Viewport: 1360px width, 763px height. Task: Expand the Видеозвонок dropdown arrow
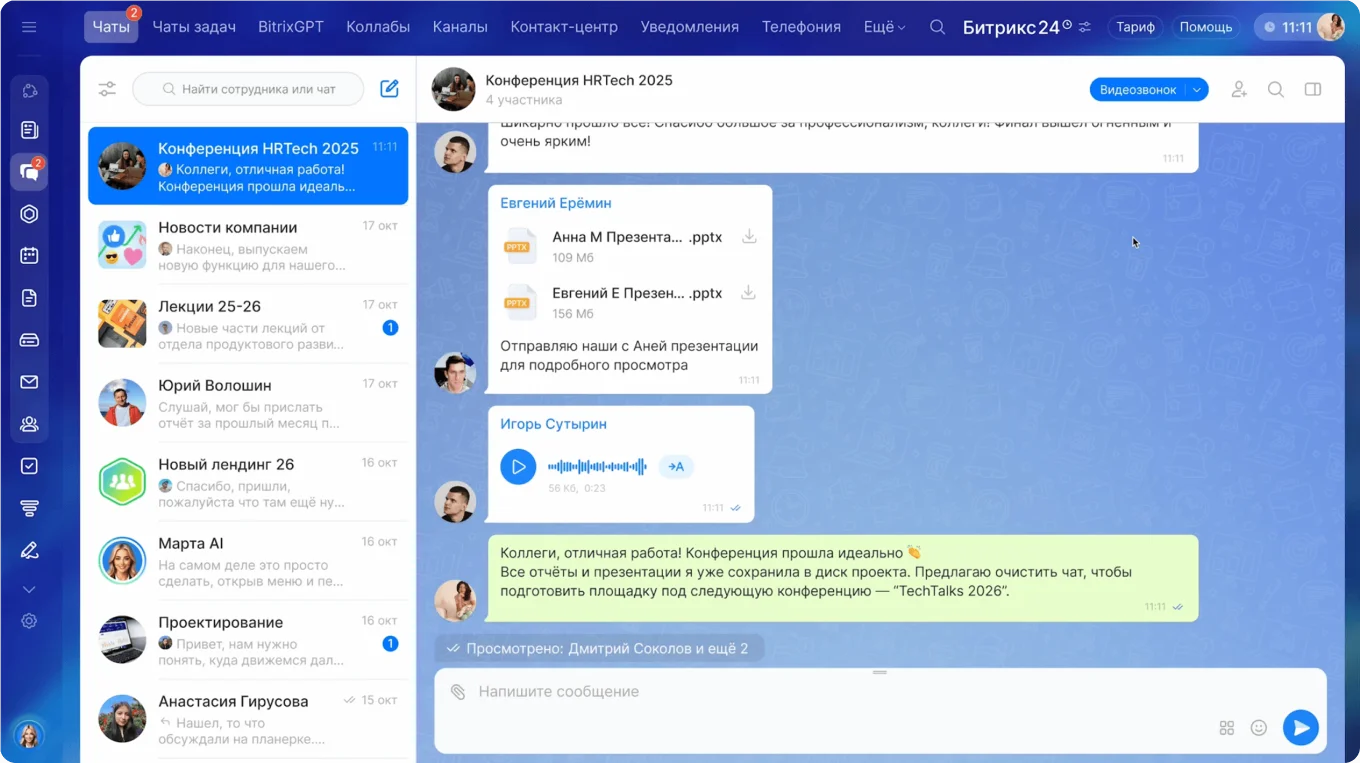pyautogui.click(x=1197, y=90)
